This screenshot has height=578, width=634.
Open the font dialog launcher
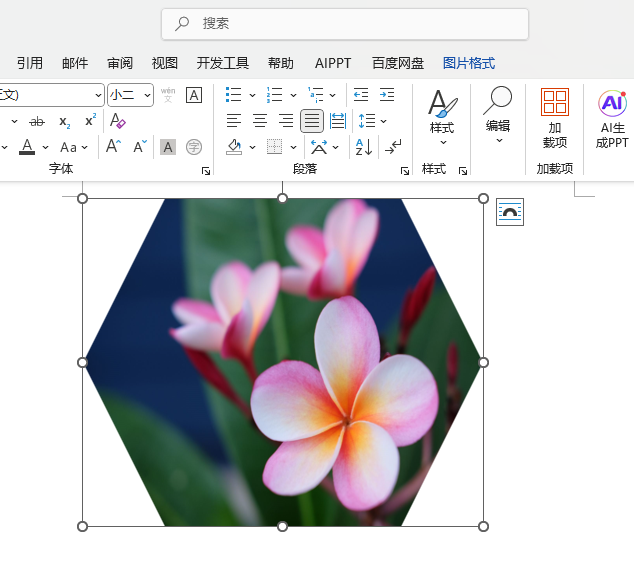point(206,171)
